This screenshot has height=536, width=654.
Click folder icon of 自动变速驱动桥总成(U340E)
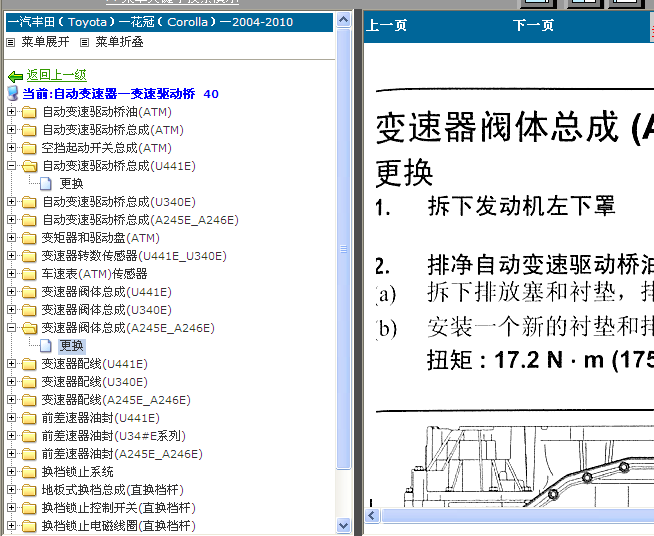click(29, 202)
